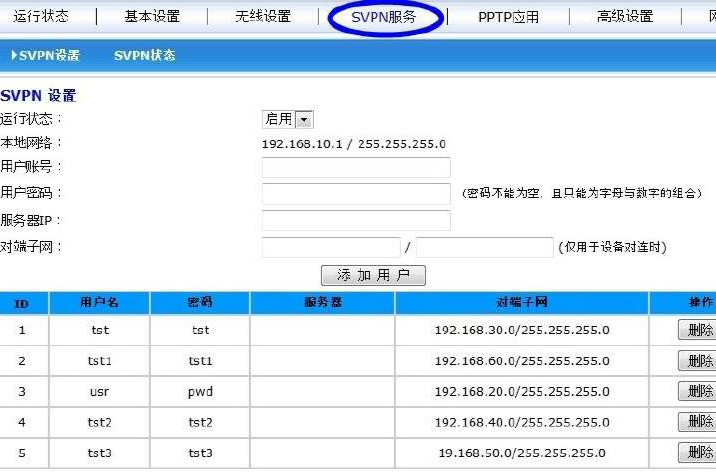Open the 运行状态 tab
This screenshot has width=716, height=473.
point(41,16)
